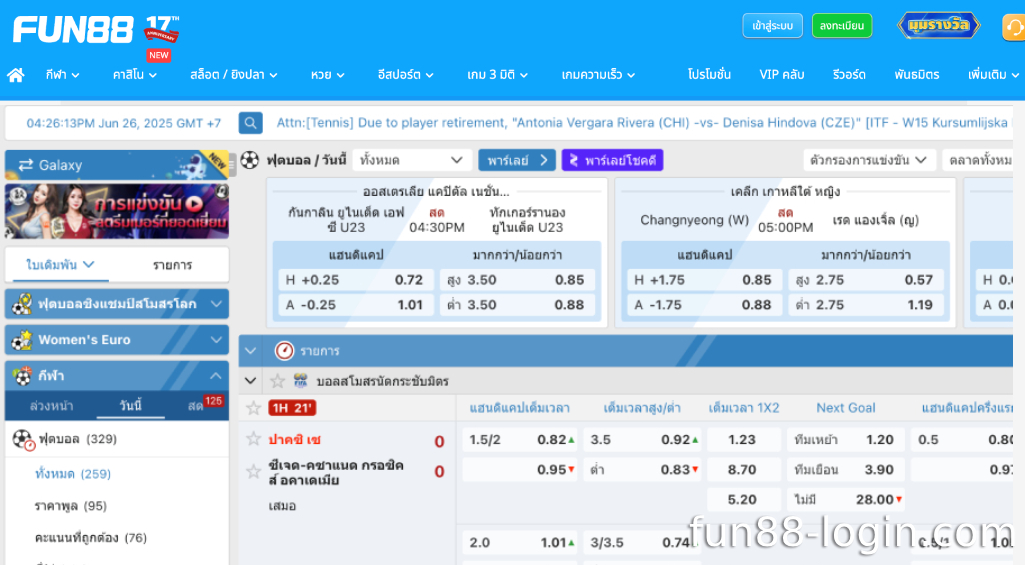Pick A -0.25 odds 1.01
This screenshot has height=565, width=1025.
tap(356, 305)
